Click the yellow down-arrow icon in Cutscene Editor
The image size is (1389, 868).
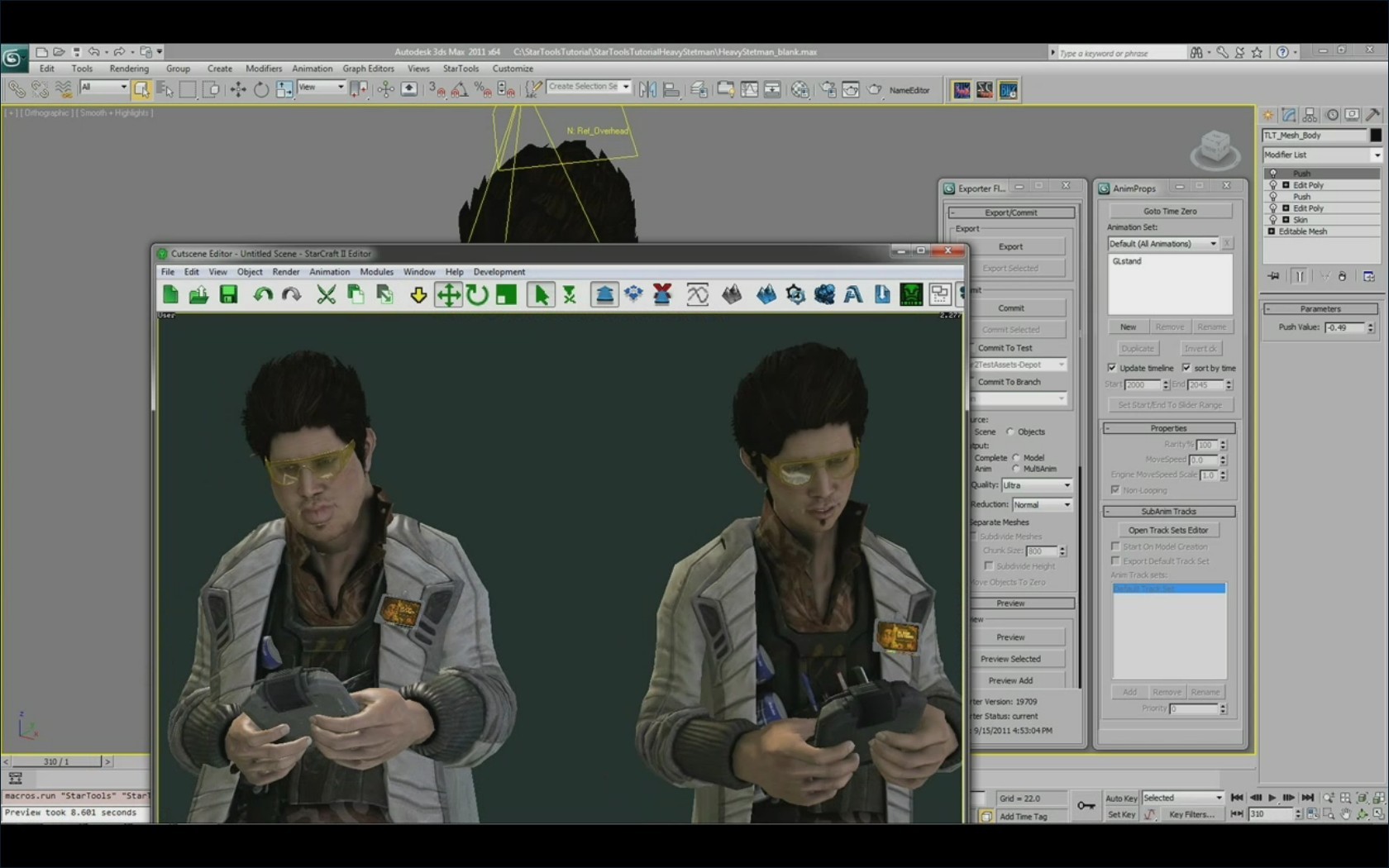point(418,294)
